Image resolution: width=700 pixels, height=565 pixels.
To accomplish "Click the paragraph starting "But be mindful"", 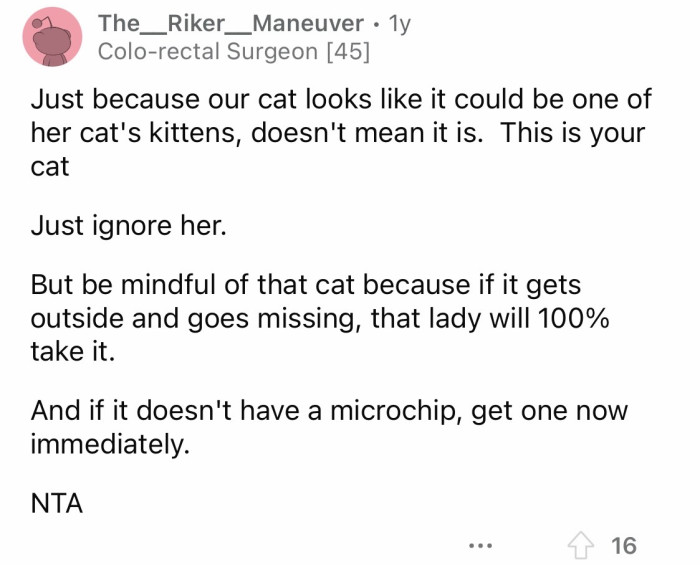I will (320, 320).
